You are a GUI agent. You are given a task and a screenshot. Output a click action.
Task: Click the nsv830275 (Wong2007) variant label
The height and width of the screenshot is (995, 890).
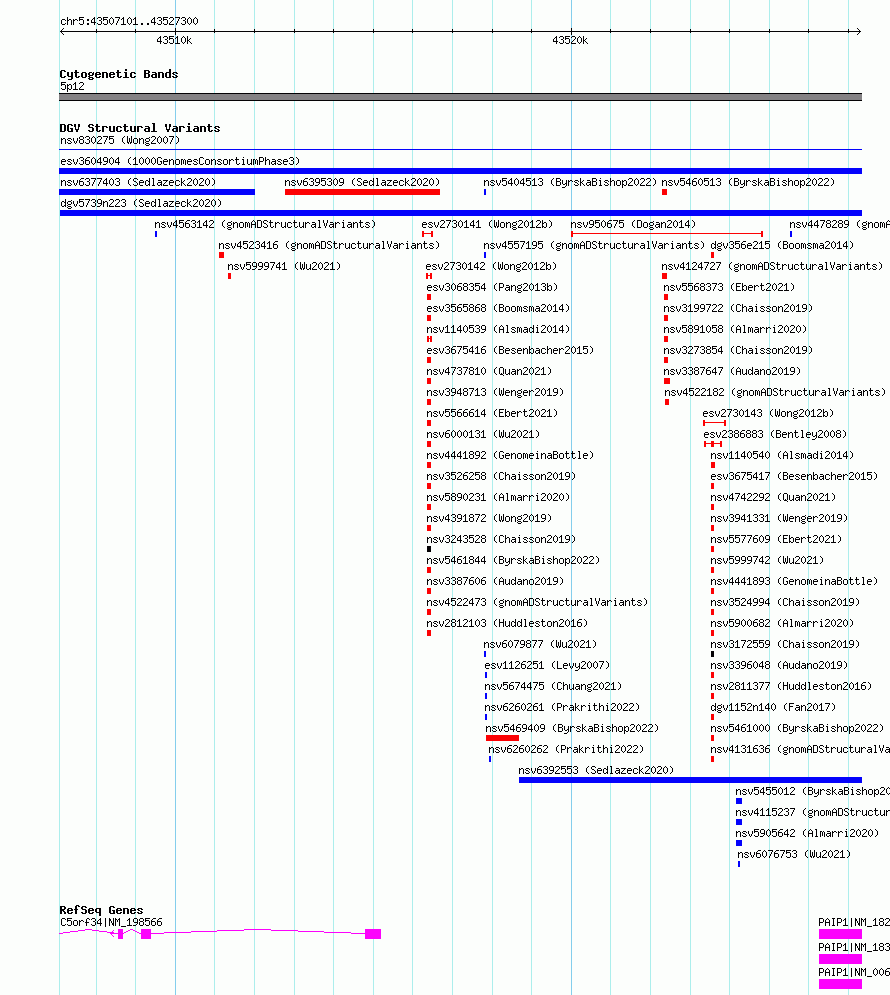[x=120, y=140]
